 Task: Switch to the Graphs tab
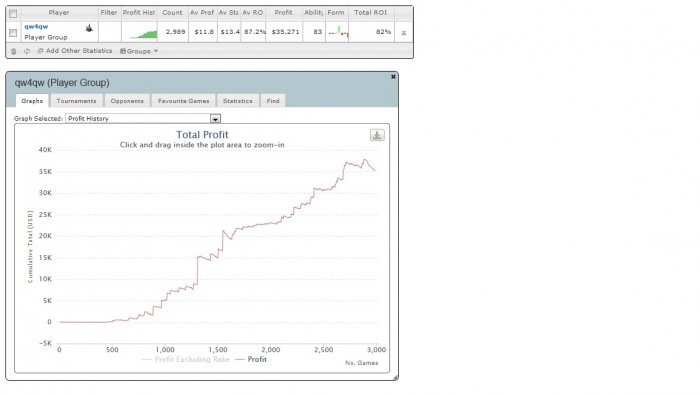[x=32, y=101]
